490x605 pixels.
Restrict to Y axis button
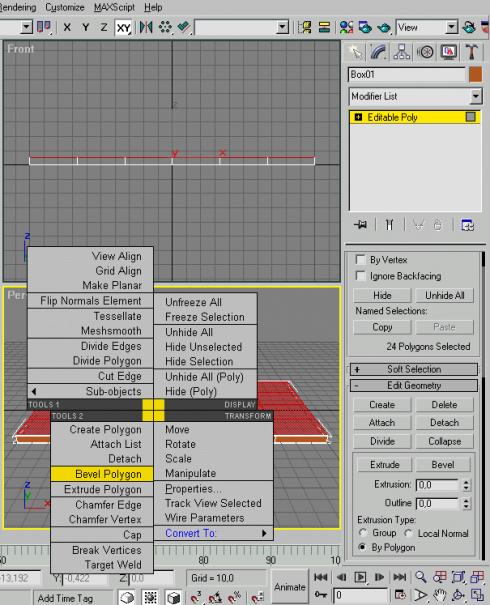(86, 27)
